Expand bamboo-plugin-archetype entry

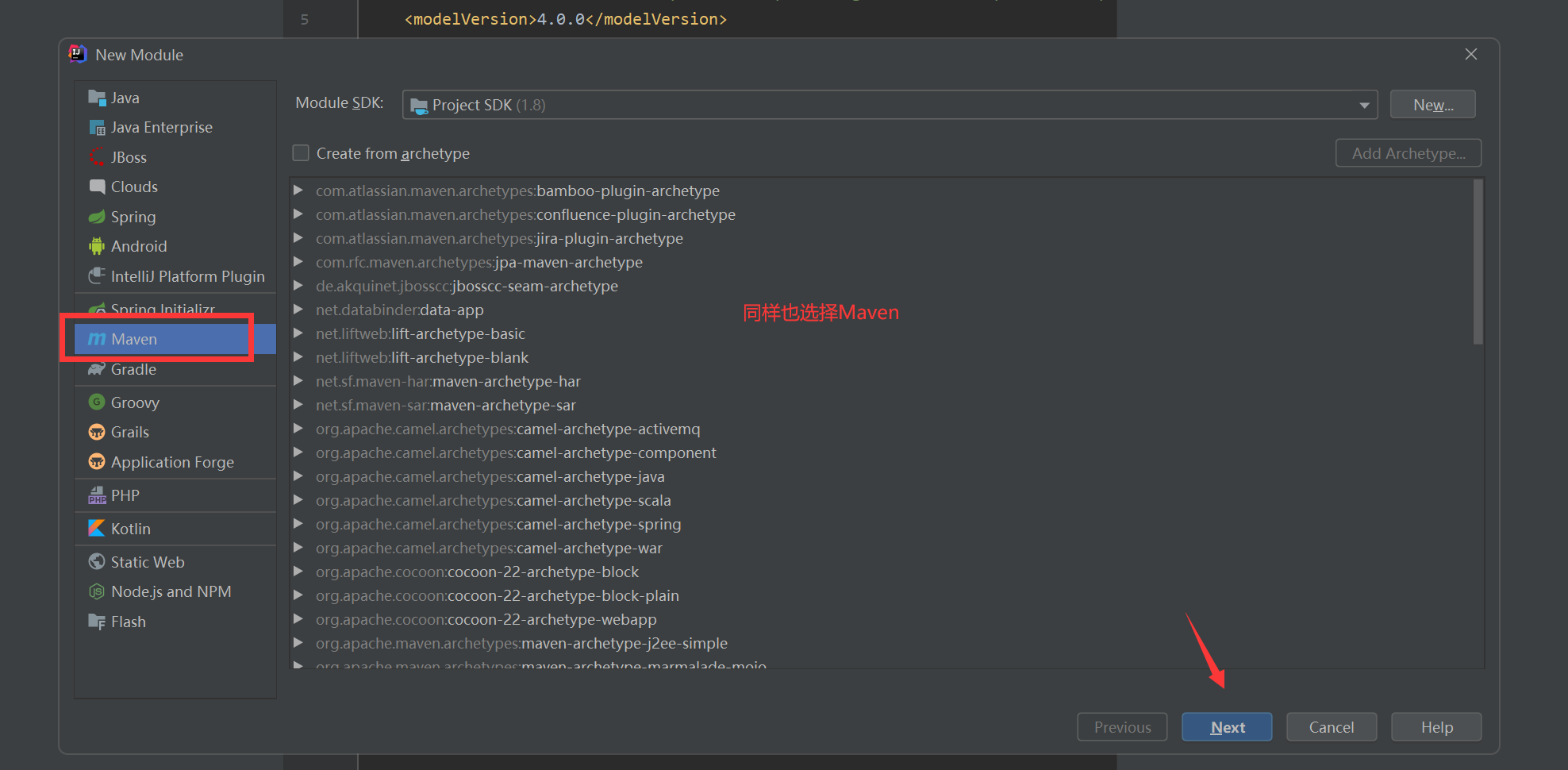298,191
